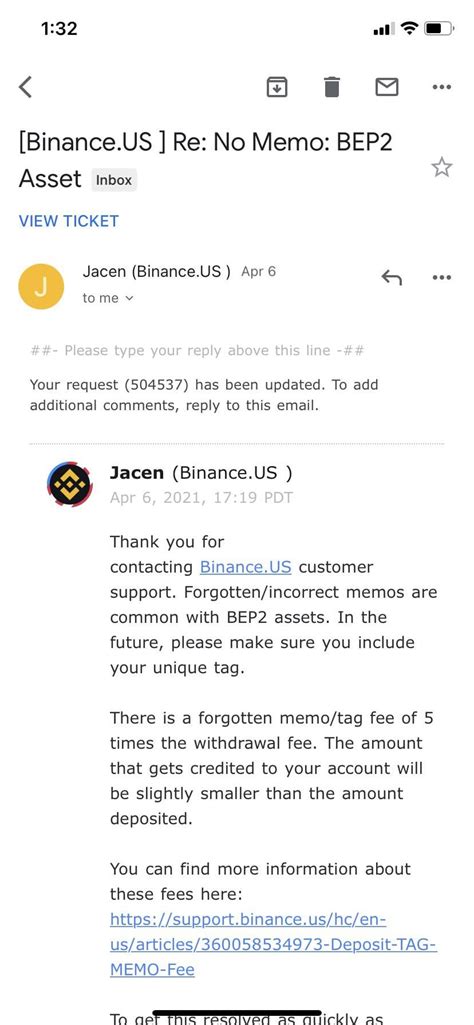
Task: Tap the battery icon in status bar
Action: (439, 29)
